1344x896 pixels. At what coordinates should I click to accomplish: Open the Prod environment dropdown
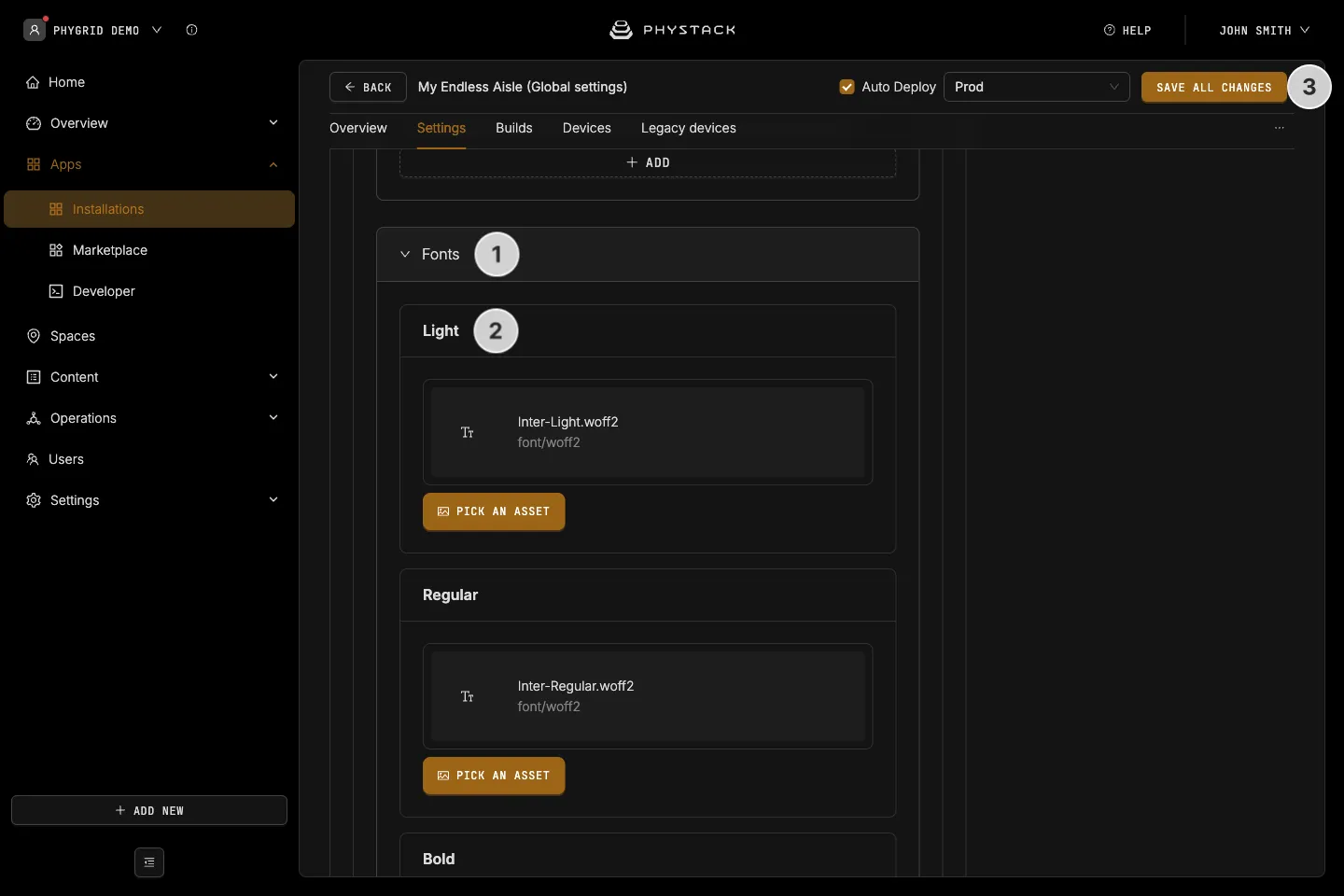pyautogui.click(x=1037, y=87)
